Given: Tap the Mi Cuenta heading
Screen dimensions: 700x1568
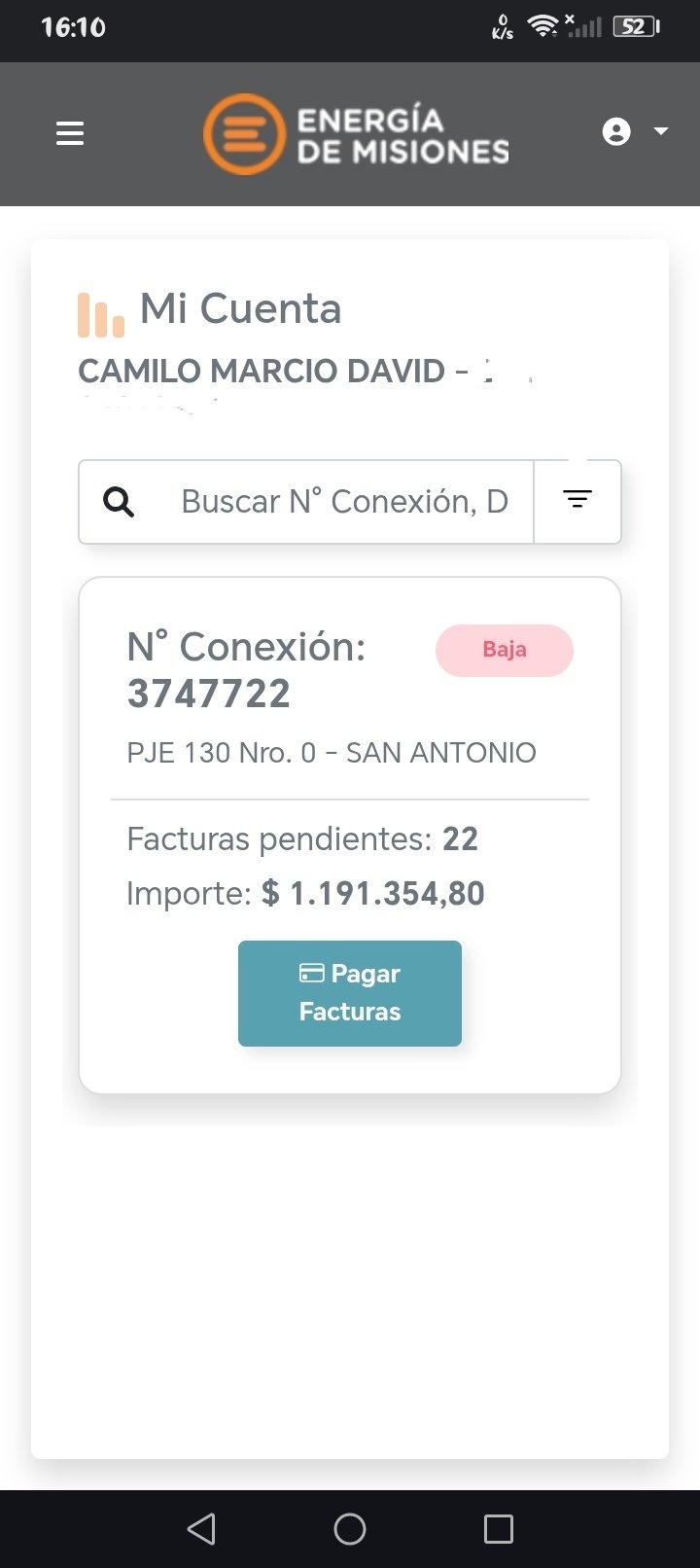Looking at the screenshot, I should click(x=241, y=309).
